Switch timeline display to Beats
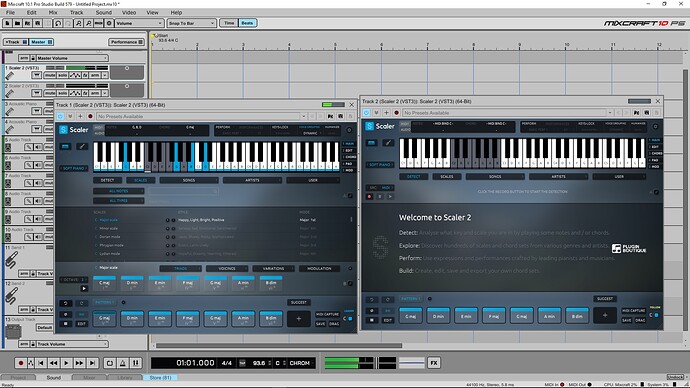This screenshot has height=388, width=690. (x=247, y=23)
